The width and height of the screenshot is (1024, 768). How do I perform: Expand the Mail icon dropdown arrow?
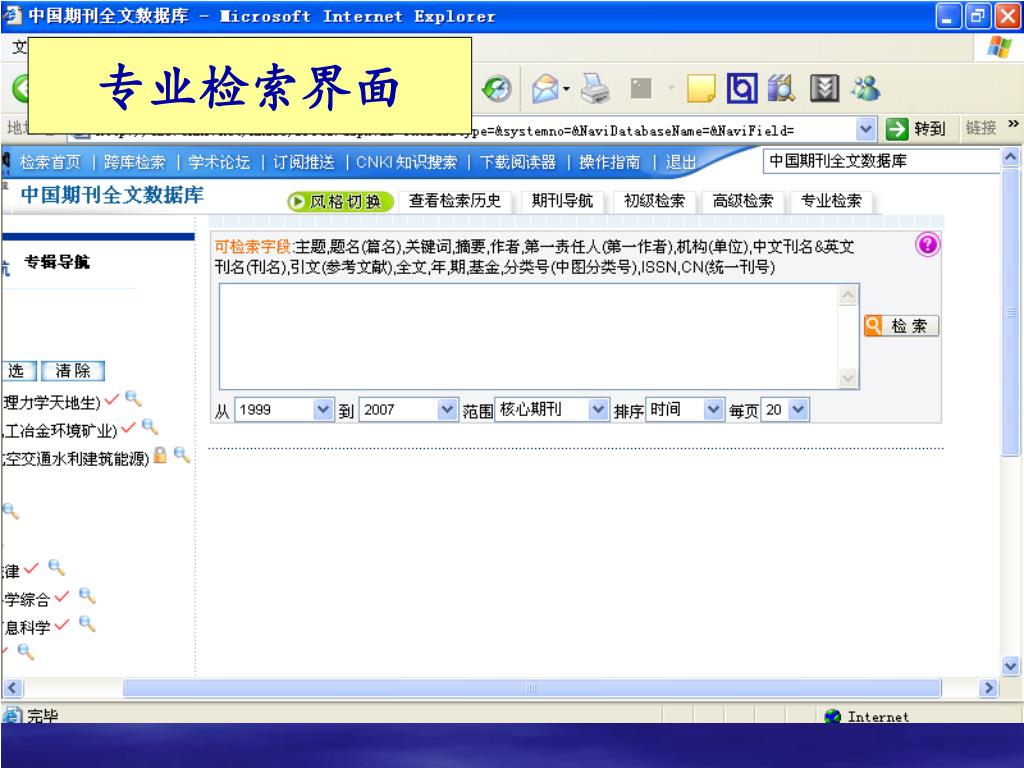(566, 89)
